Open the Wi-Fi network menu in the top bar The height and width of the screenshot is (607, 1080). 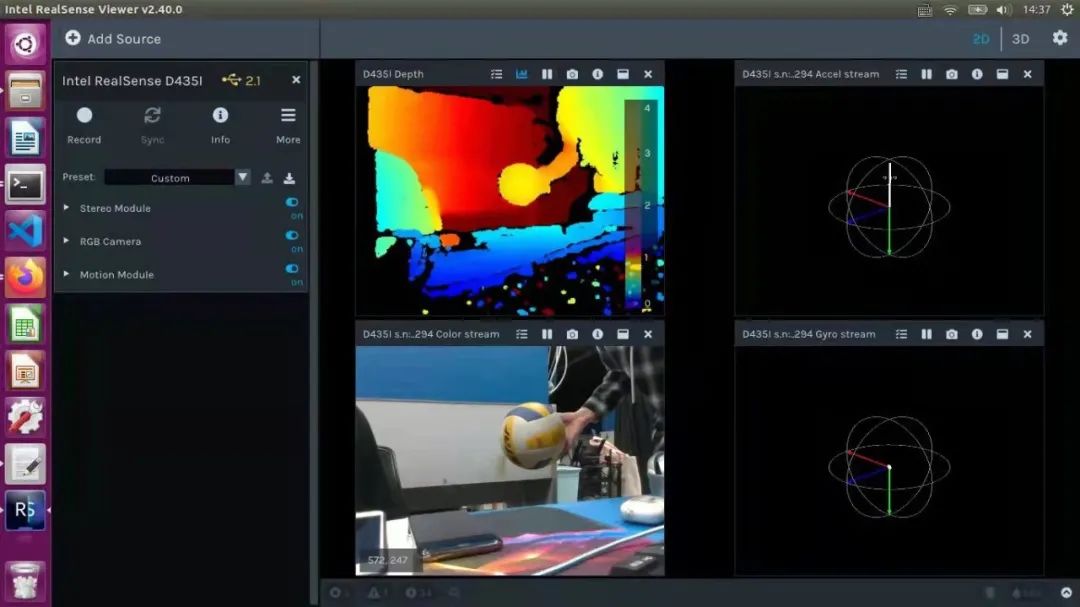click(950, 10)
